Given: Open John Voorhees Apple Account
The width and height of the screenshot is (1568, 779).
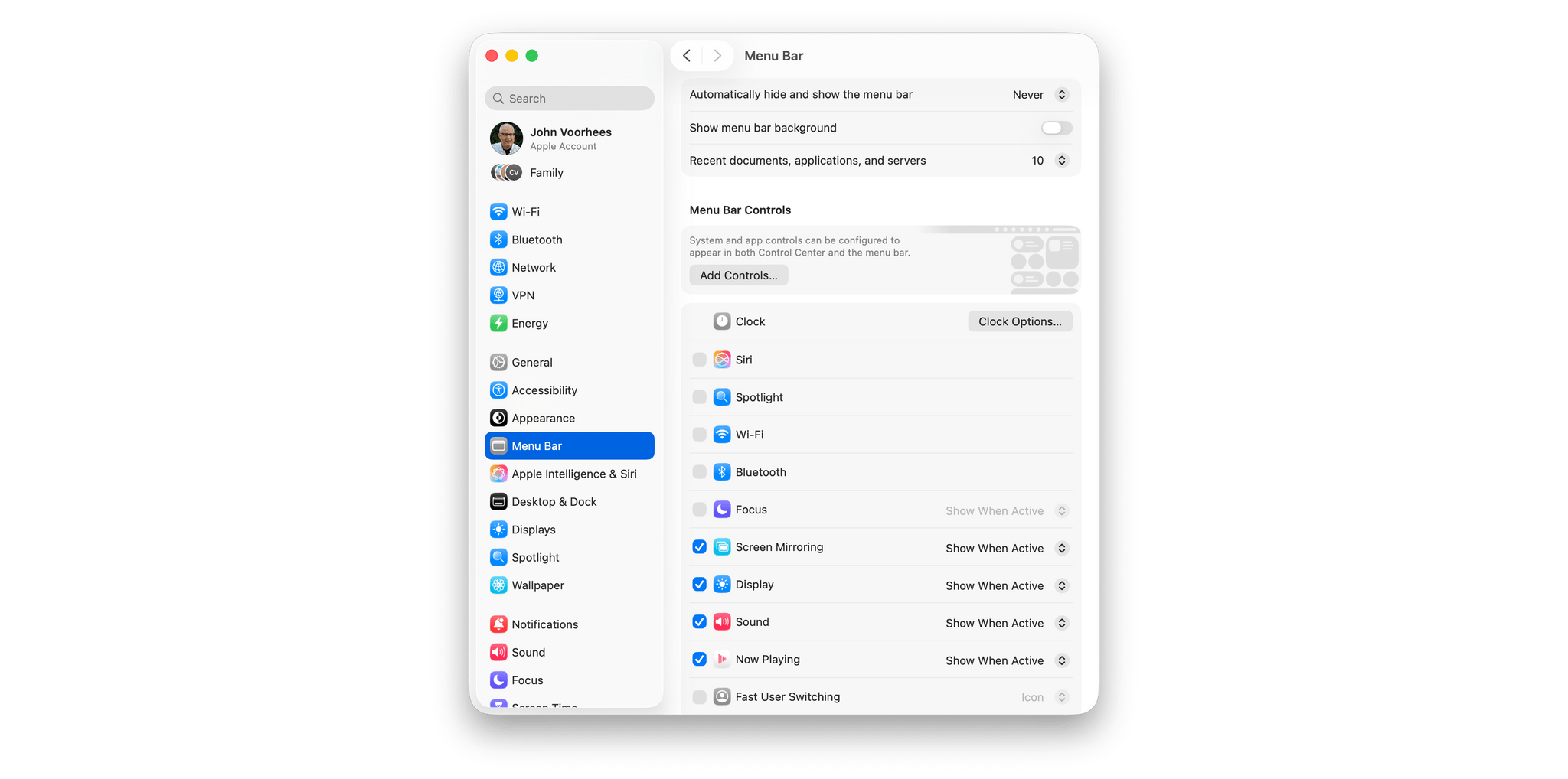Looking at the screenshot, I should 570,139.
